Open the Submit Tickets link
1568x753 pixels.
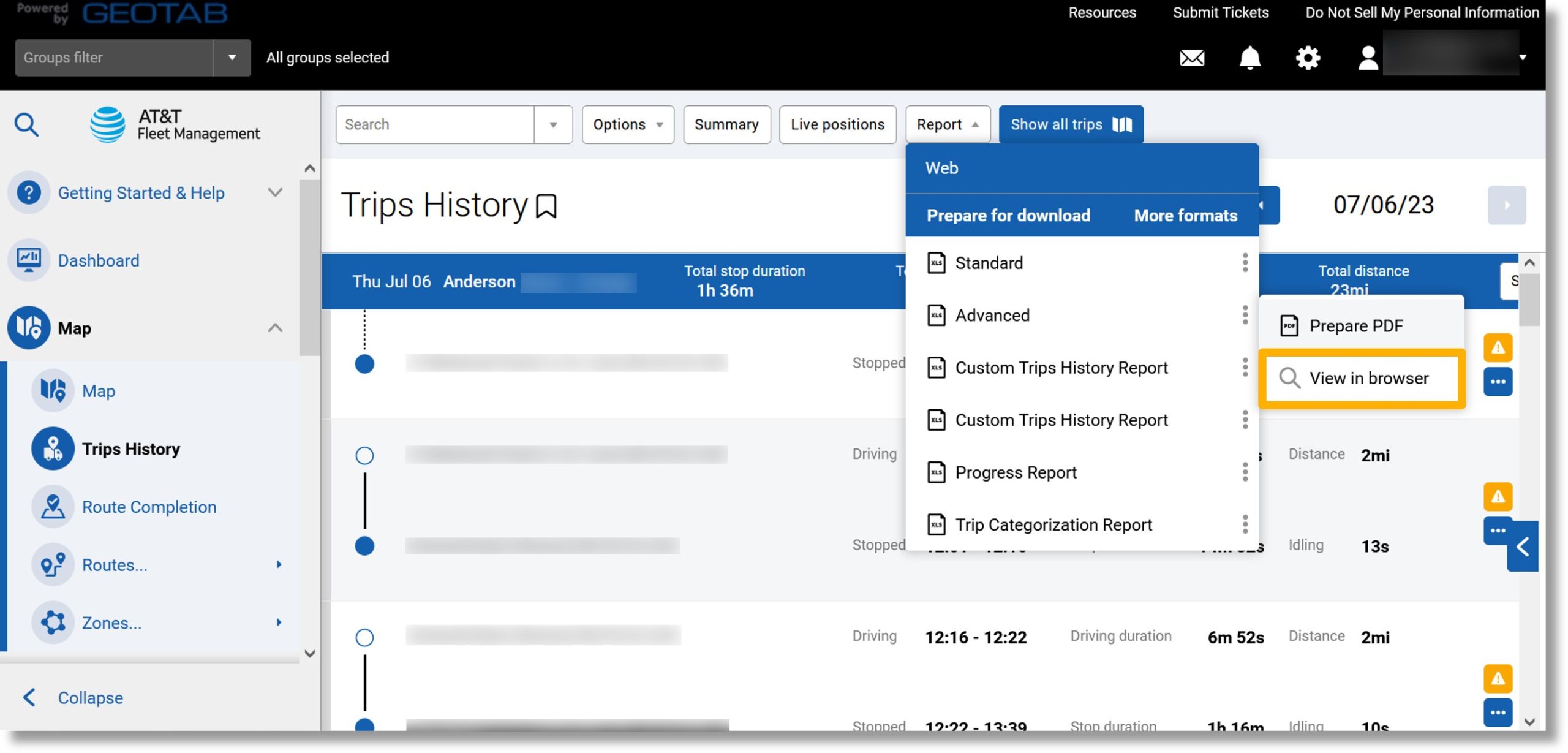1220,13
